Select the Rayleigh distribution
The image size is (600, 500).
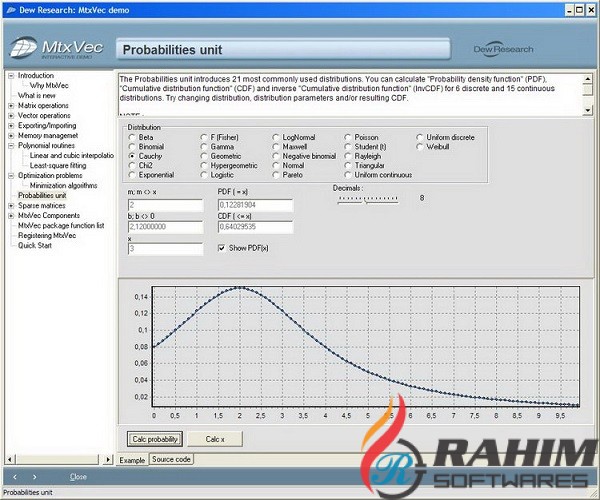[x=363, y=156]
